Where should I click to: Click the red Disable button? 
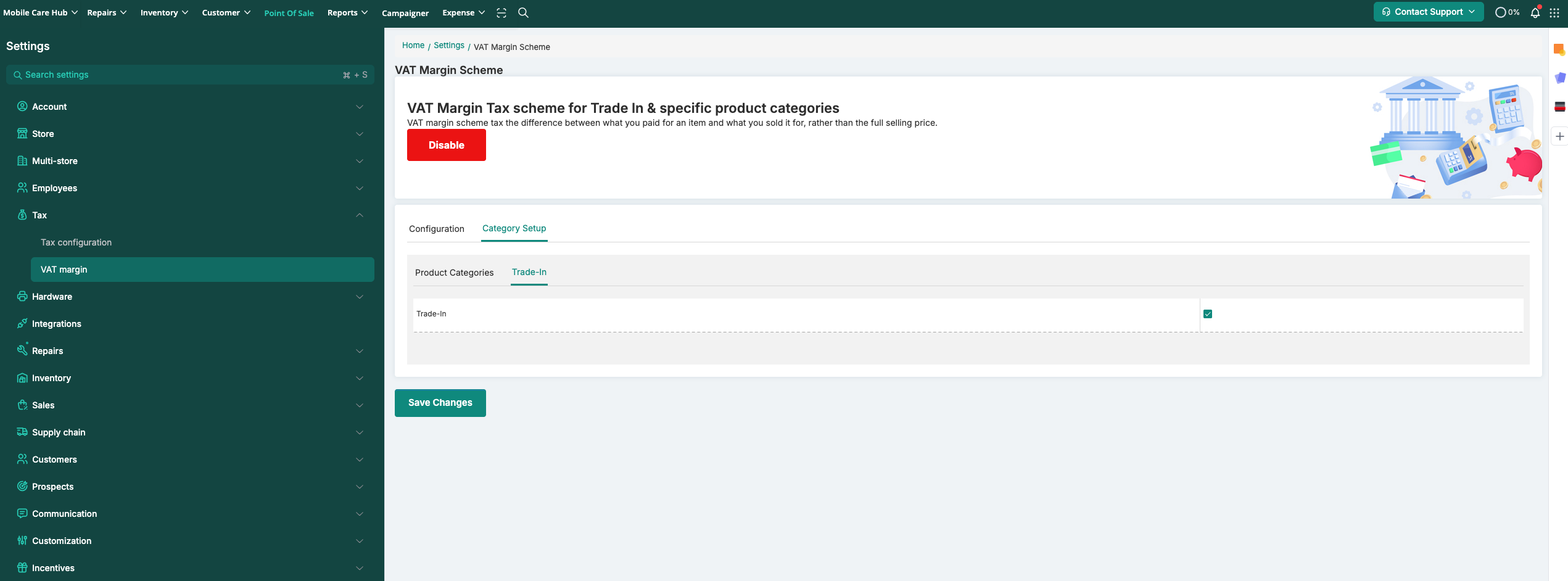click(x=446, y=145)
